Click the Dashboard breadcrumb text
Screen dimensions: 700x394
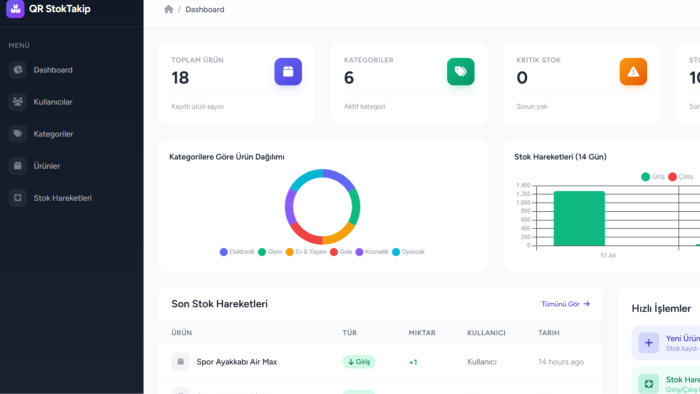205,9
